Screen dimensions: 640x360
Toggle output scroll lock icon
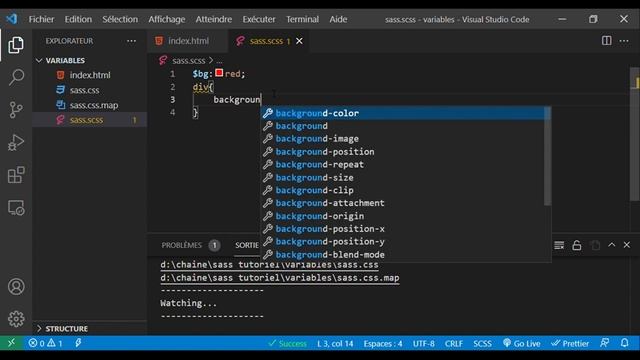point(577,245)
